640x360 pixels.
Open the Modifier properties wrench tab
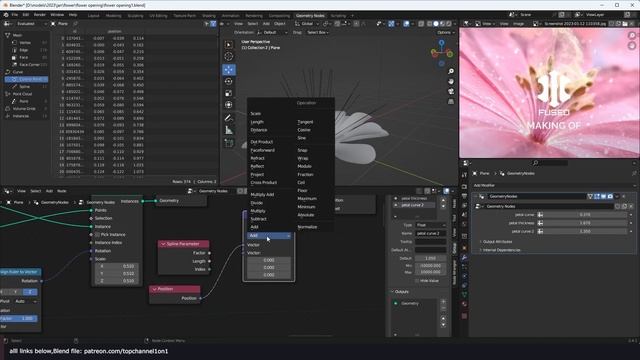point(464,258)
